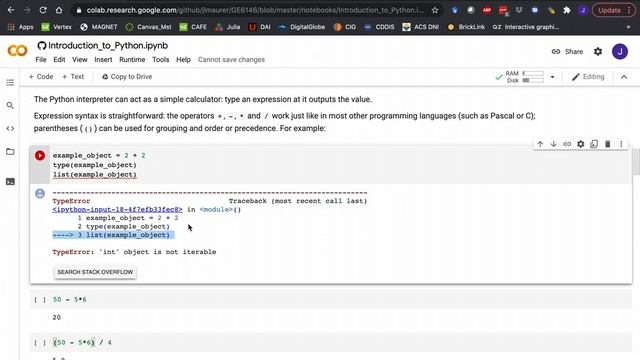
Task: Open the File menu
Action: pyautogui.click(x=41, y=60)
